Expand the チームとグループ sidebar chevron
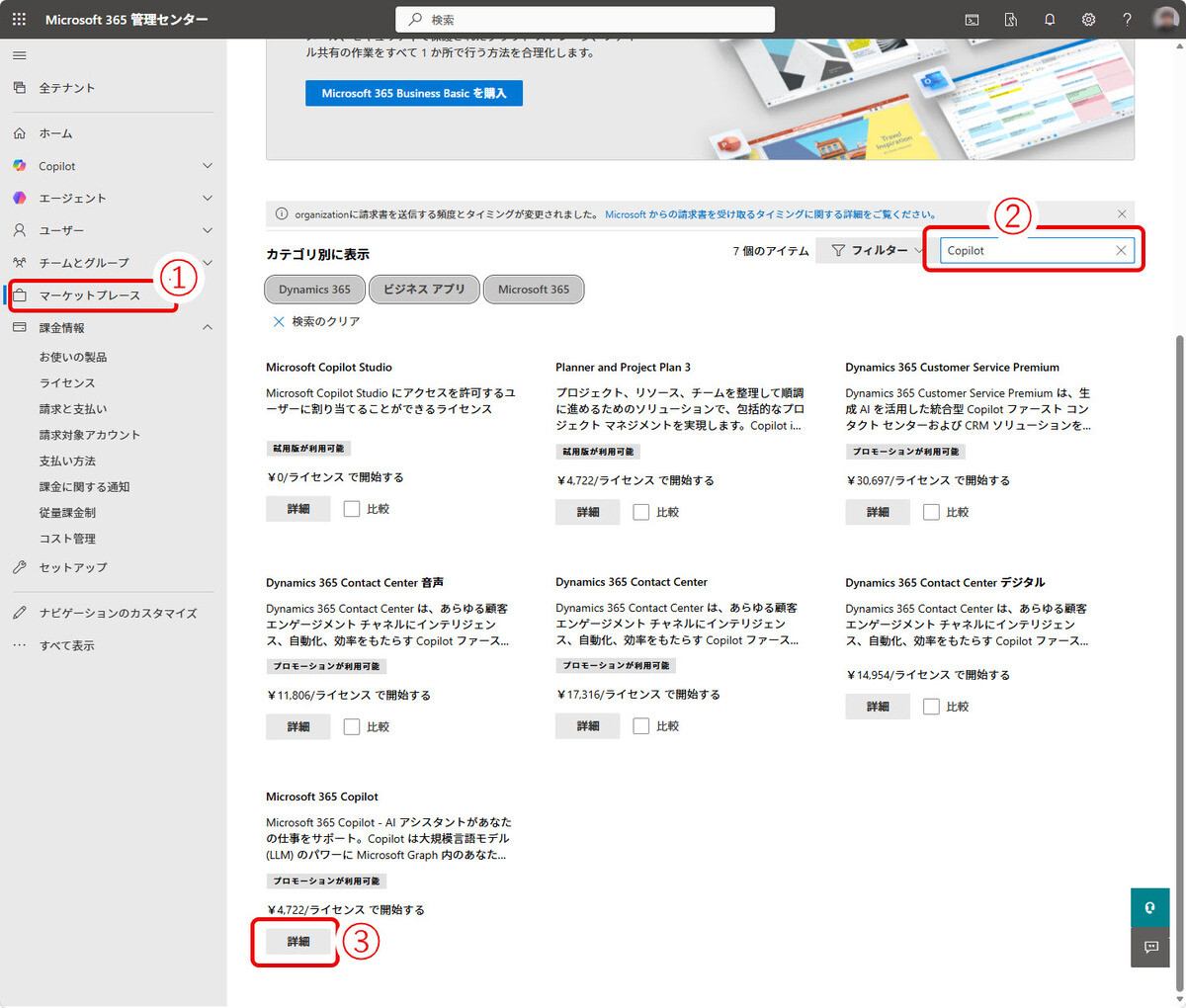1186x1008 pixels. (208, 263)
